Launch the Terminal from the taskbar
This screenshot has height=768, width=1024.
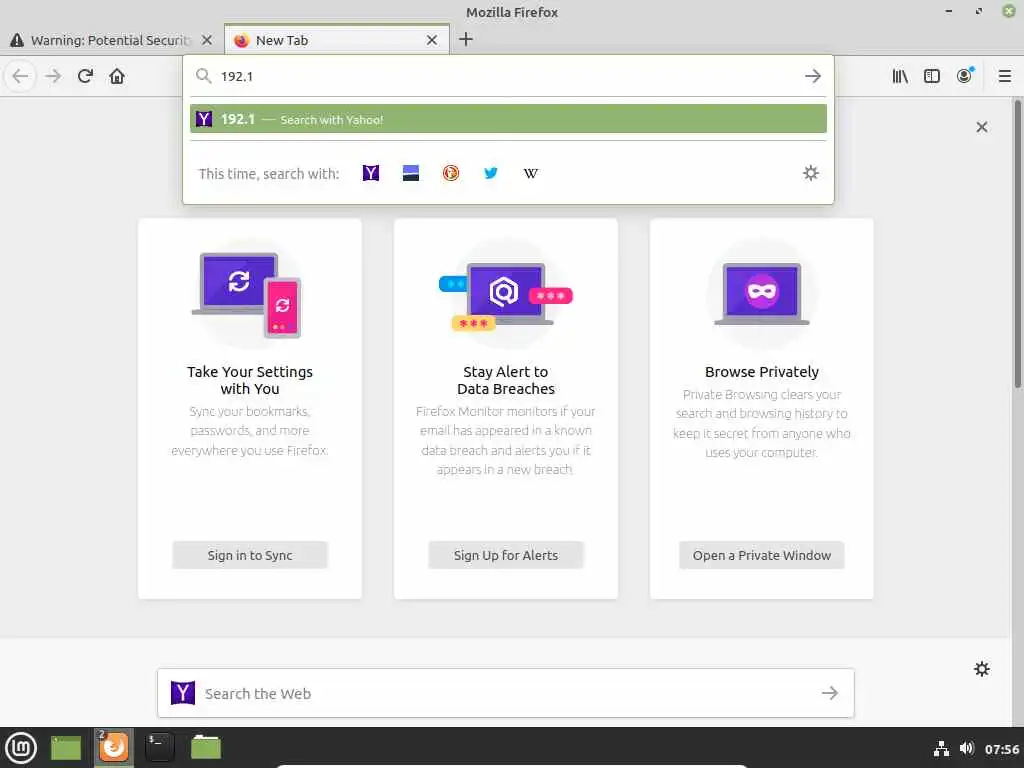[x=159, y=747]
